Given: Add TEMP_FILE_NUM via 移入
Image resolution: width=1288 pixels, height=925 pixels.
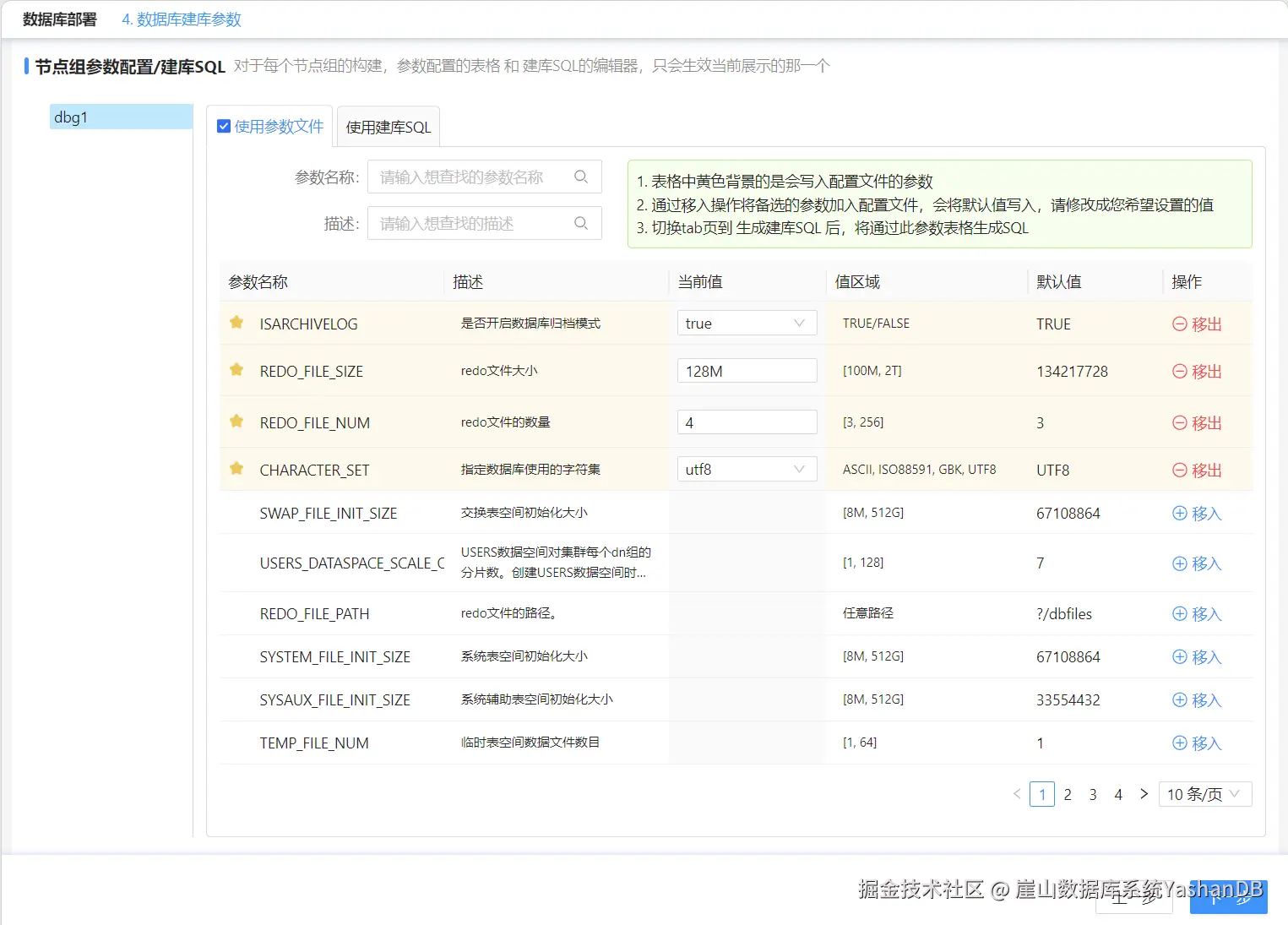Looking at the screenshot, I should [1197, 743].
